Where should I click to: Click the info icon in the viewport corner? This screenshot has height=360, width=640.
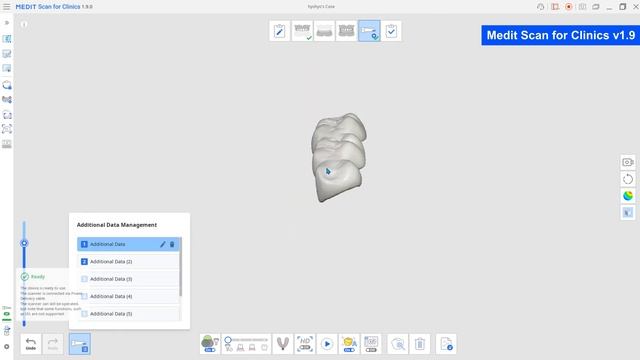(24, 24)
